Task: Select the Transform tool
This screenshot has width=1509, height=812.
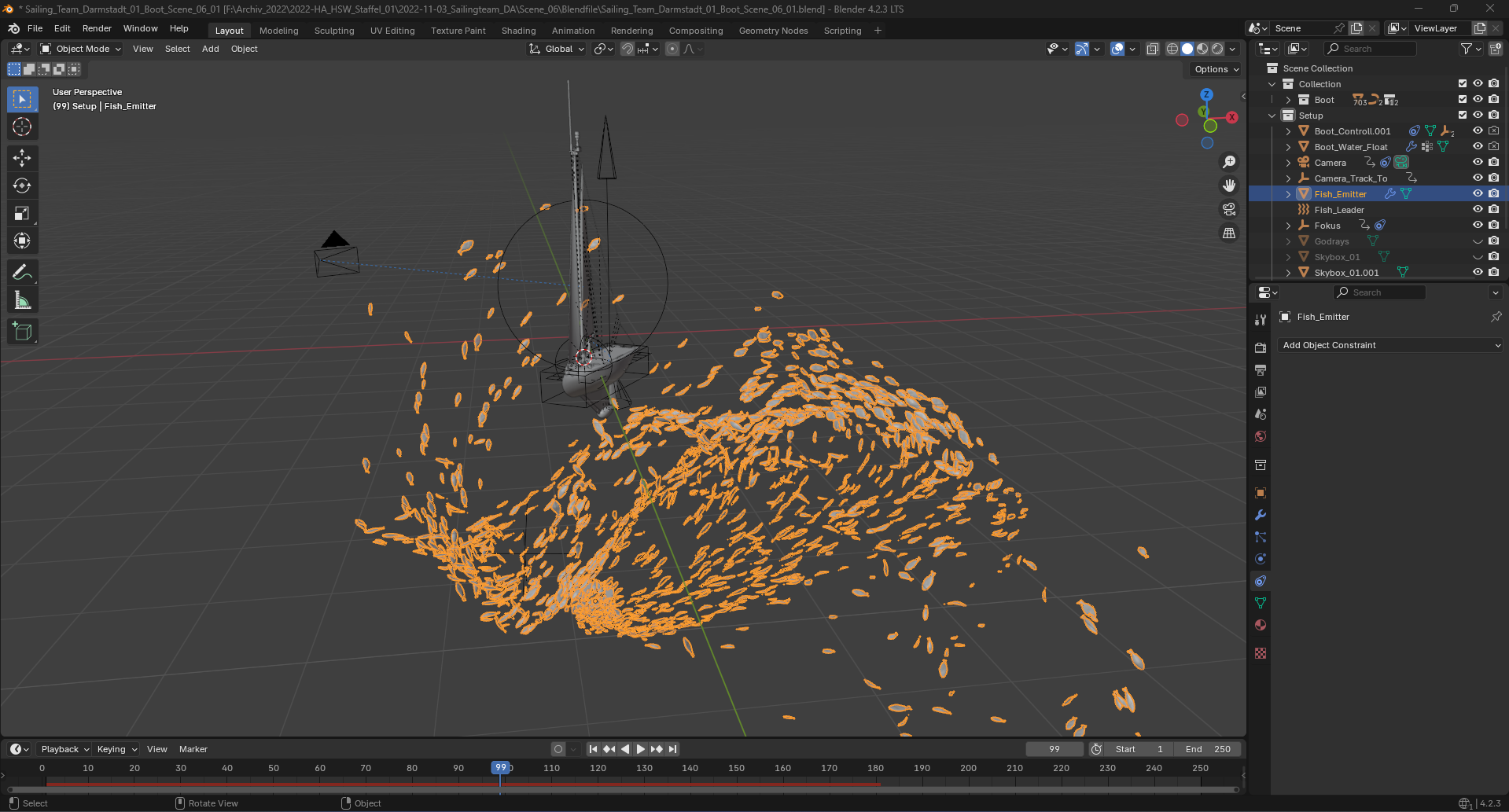Action: point(22,241)
